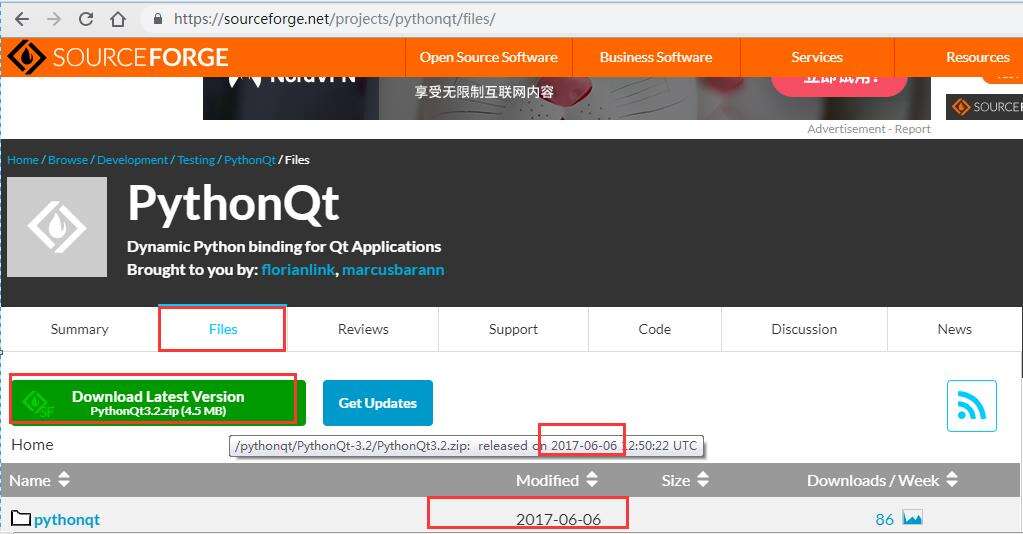Go back with the browser back arrow
The height and width of the screenshot is (534, 1023).
pyautogui.click(x=22, y=19)
